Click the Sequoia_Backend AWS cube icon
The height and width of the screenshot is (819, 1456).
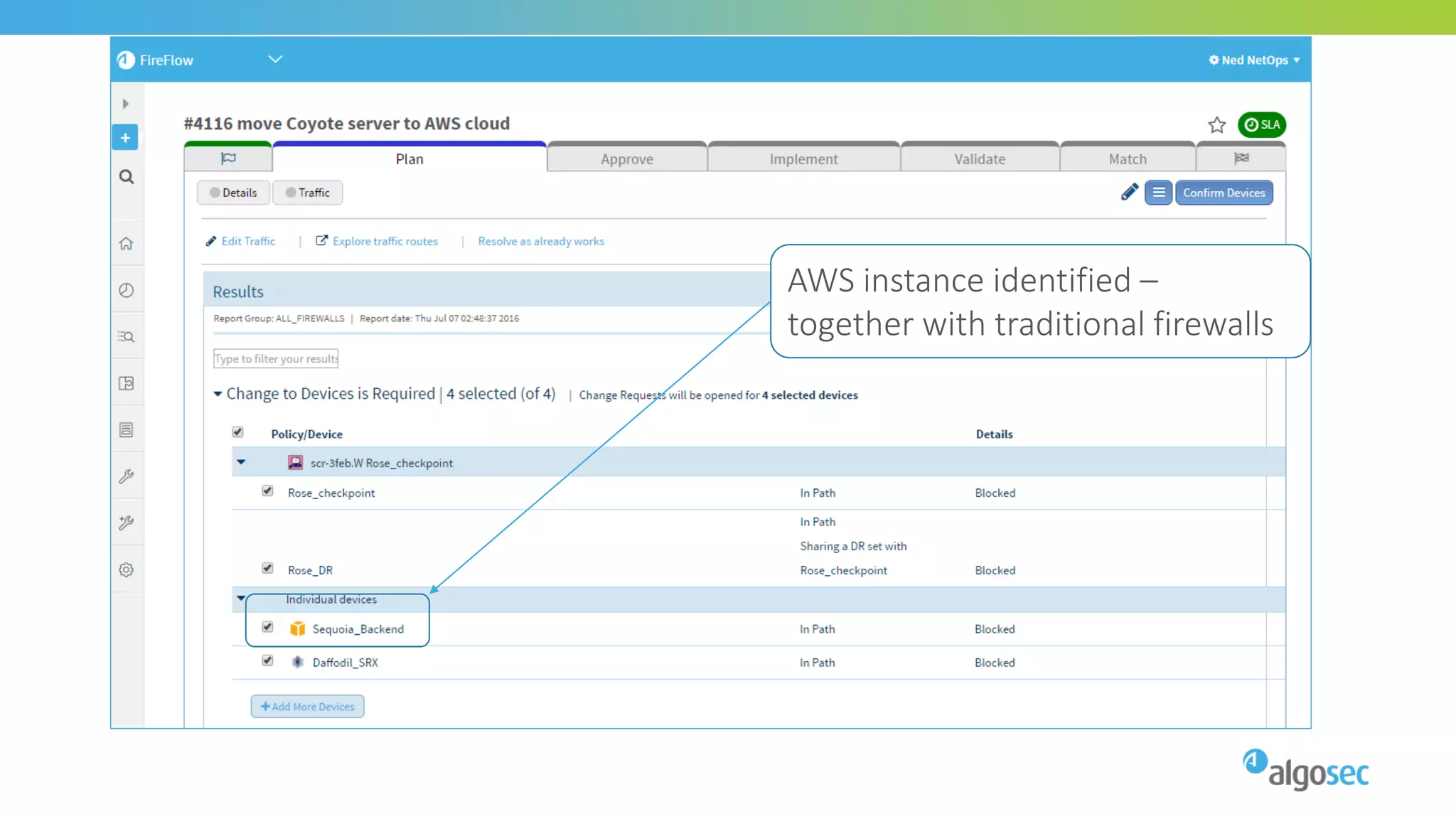click(298, 628)
